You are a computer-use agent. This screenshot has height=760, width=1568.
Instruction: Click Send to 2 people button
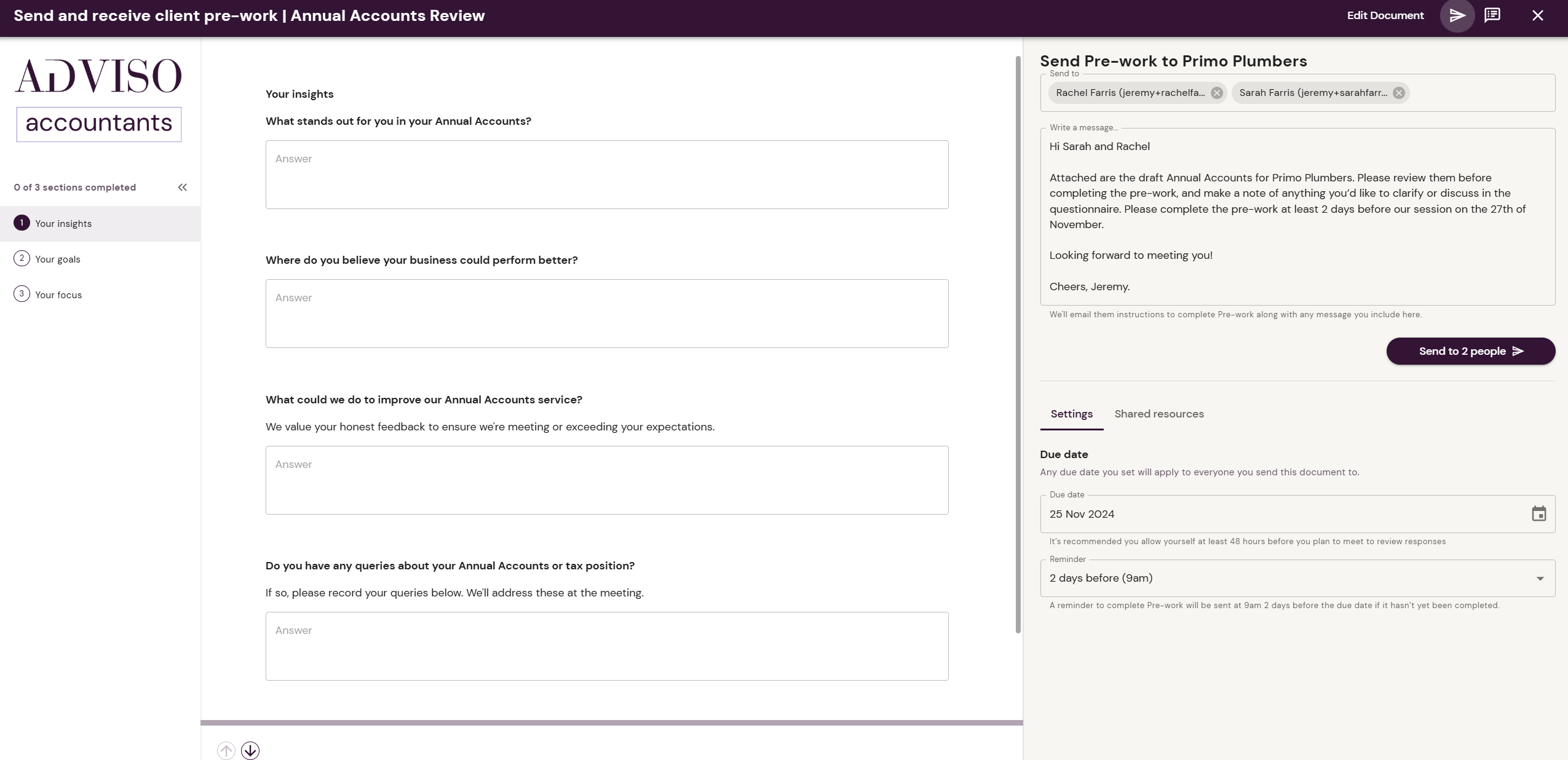click(1471, 351)
